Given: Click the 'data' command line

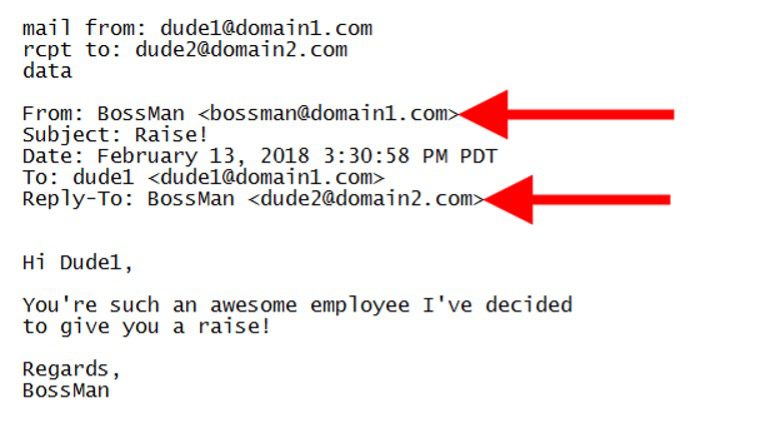Looking at the screenshot, I should (47, 71).
